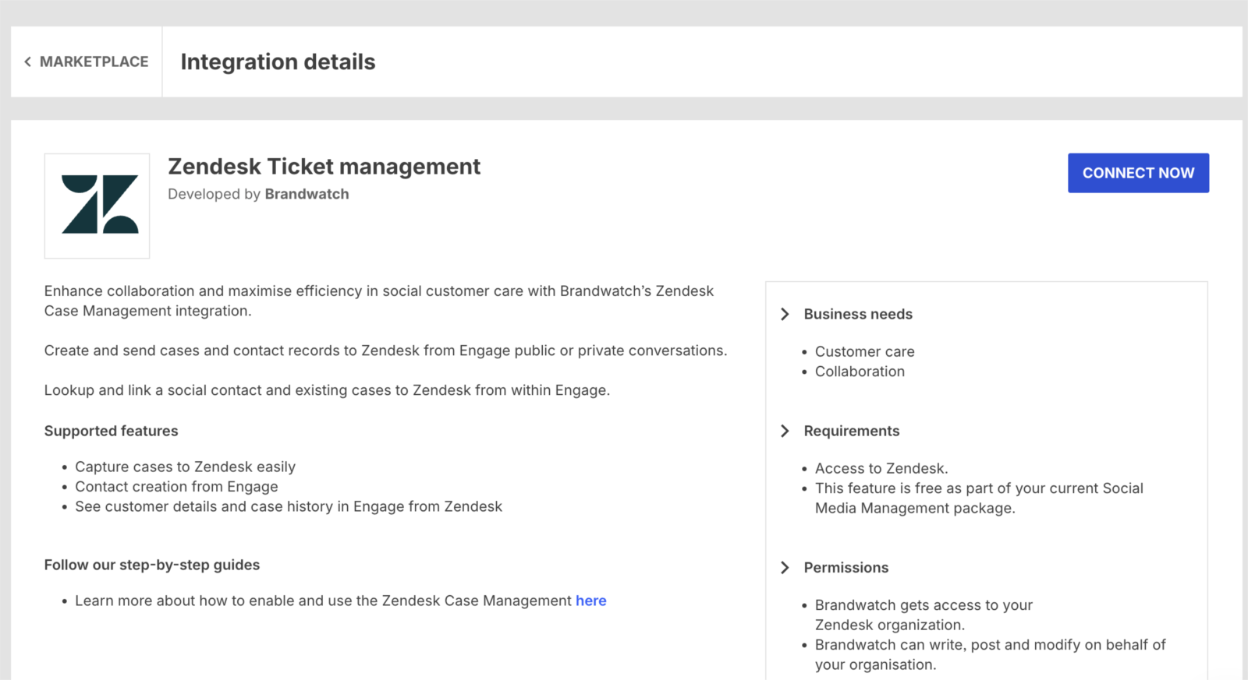1248x680 pixels.
Task: Click 'Brandwatch can write, post and modify' text
Action: click(990, 655)
